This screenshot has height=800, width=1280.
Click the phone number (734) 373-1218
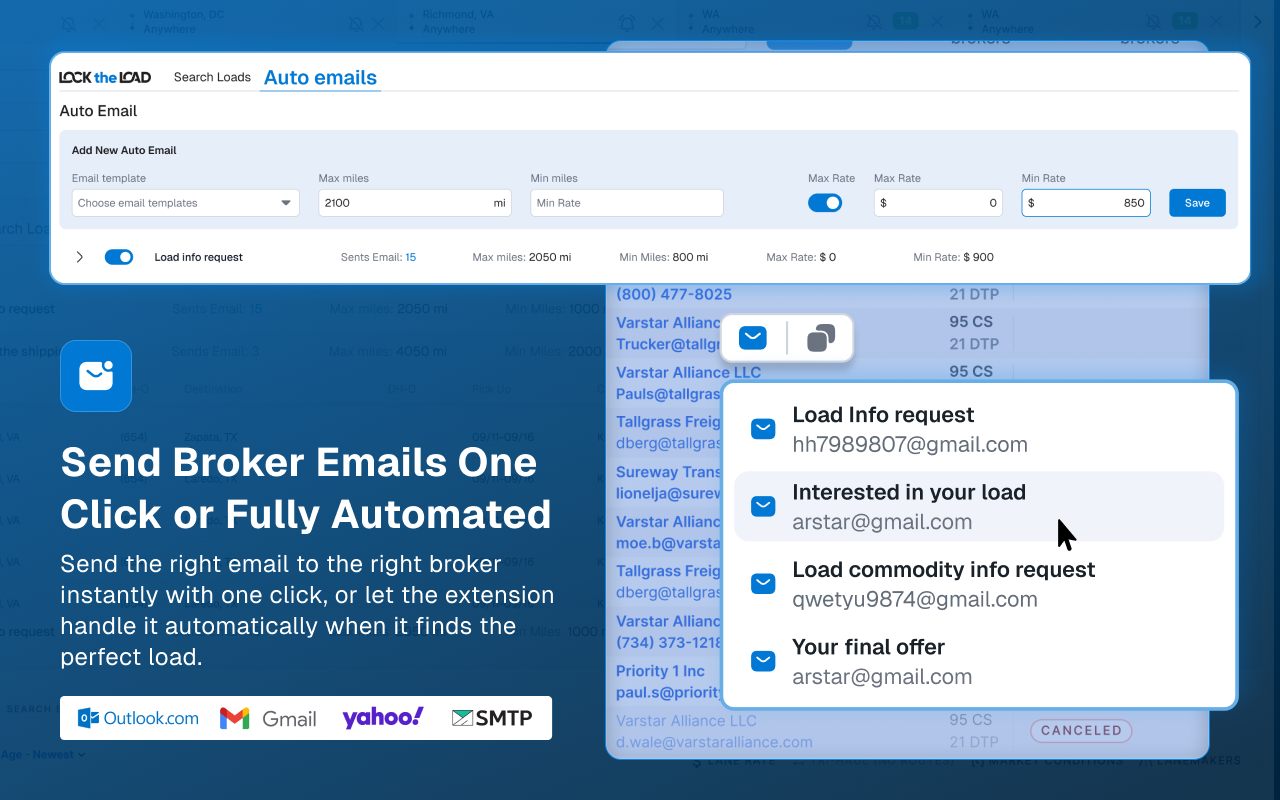click(x=668, y=644)
